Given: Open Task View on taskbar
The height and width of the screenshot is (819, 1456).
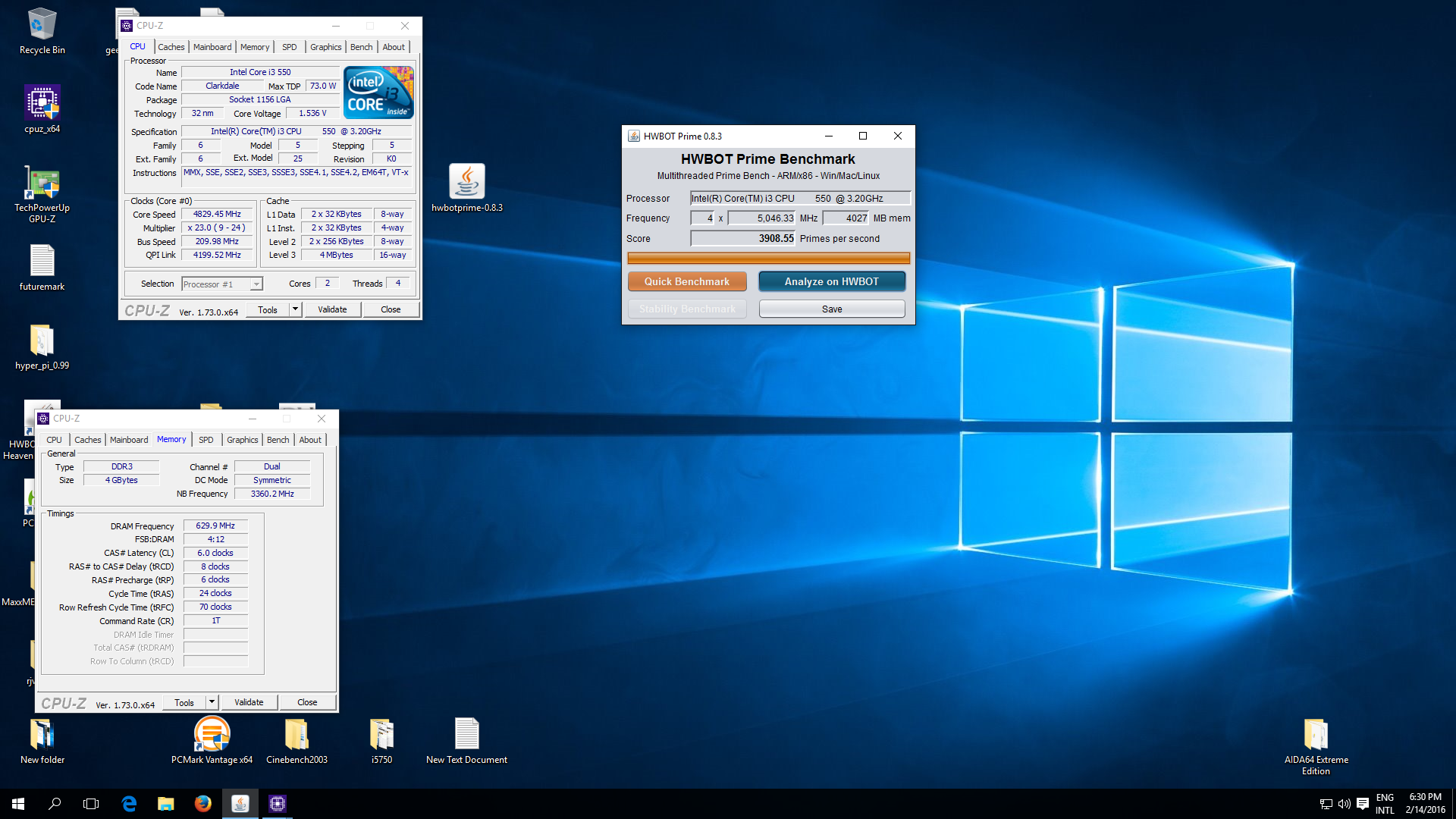Looking at the screenshot, I should (x=91, y=804).
